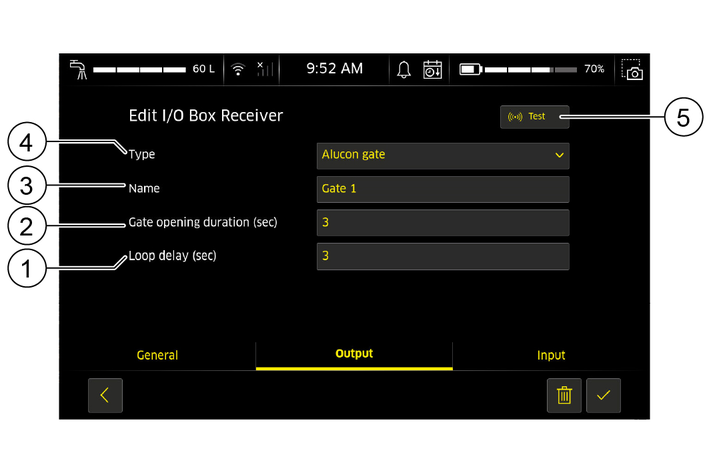Viewport: 709px width, 473px height.
Task: Select the Output tab
Action: (354, 354)
